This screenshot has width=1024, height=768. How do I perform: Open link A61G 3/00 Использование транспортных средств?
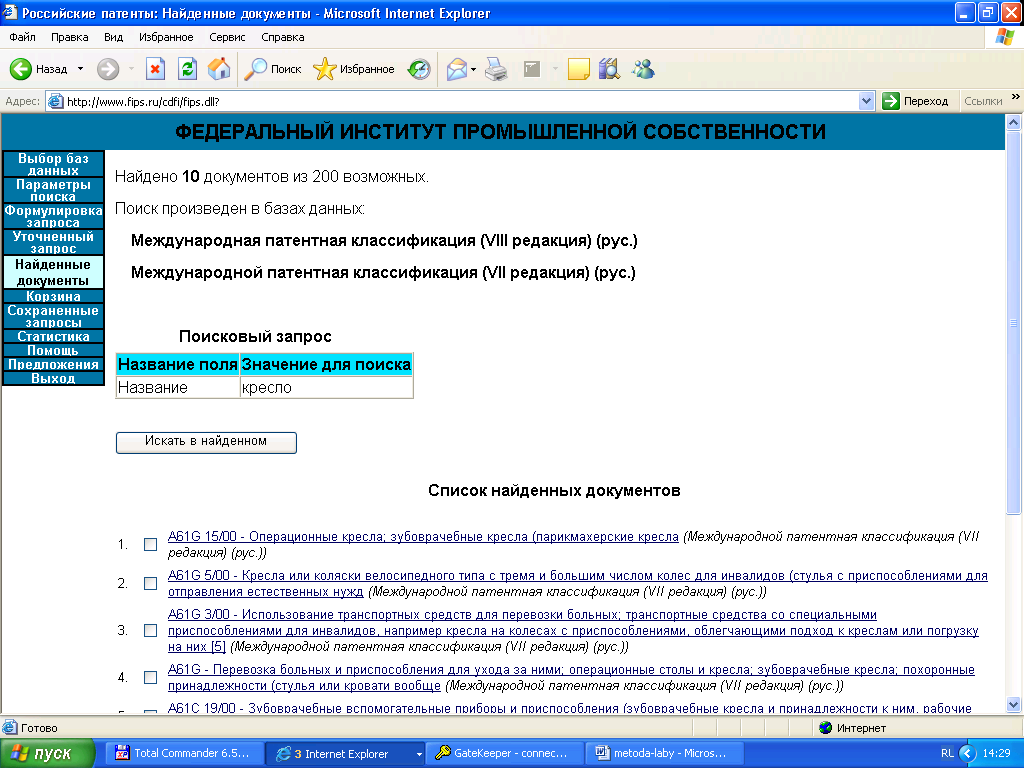[x=573, y=630]
